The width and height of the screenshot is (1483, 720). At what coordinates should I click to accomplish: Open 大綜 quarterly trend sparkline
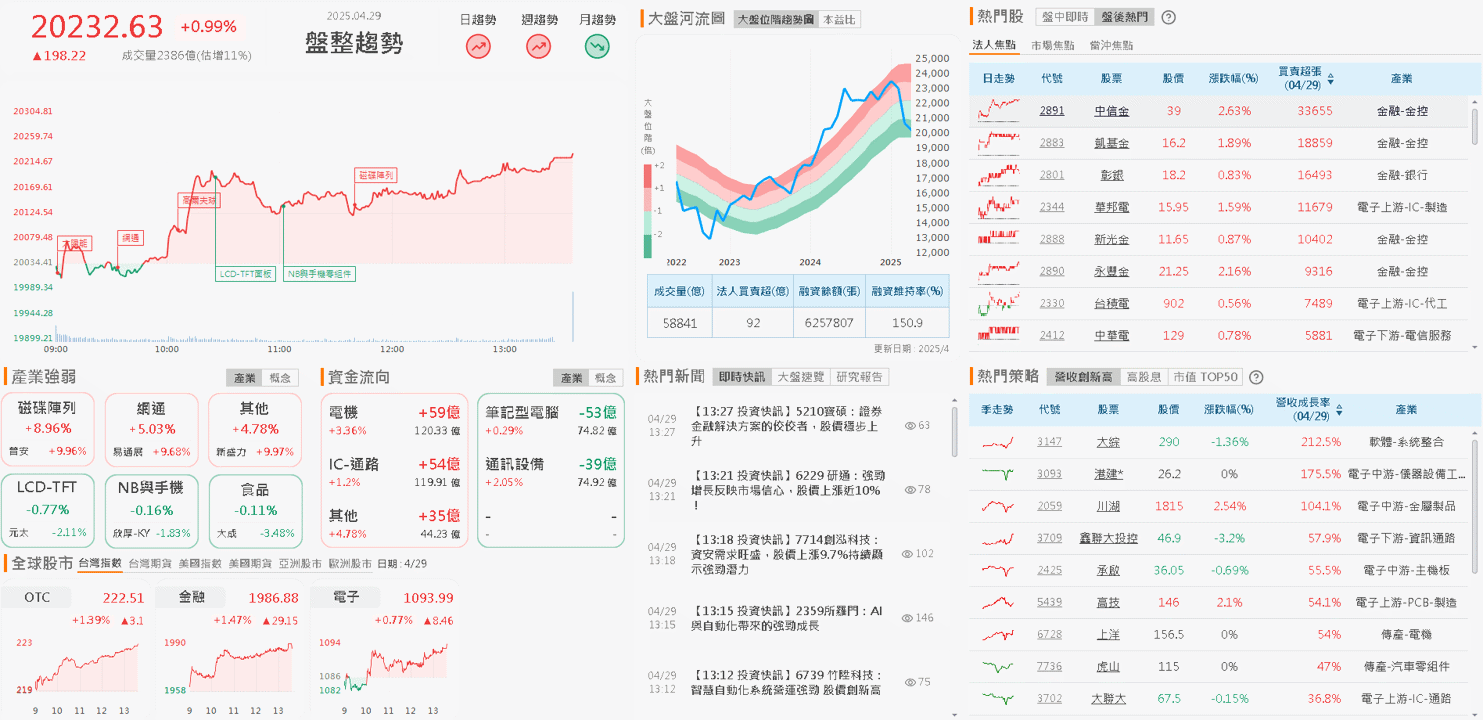[x=999, y=442]
